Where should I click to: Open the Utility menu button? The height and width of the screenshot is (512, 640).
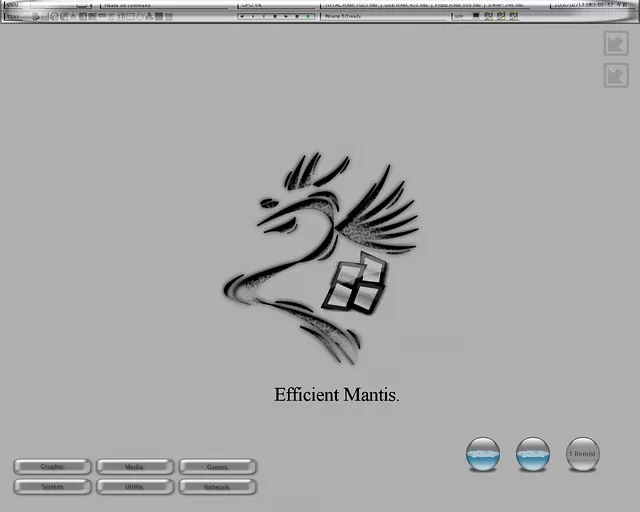[135, 487]
